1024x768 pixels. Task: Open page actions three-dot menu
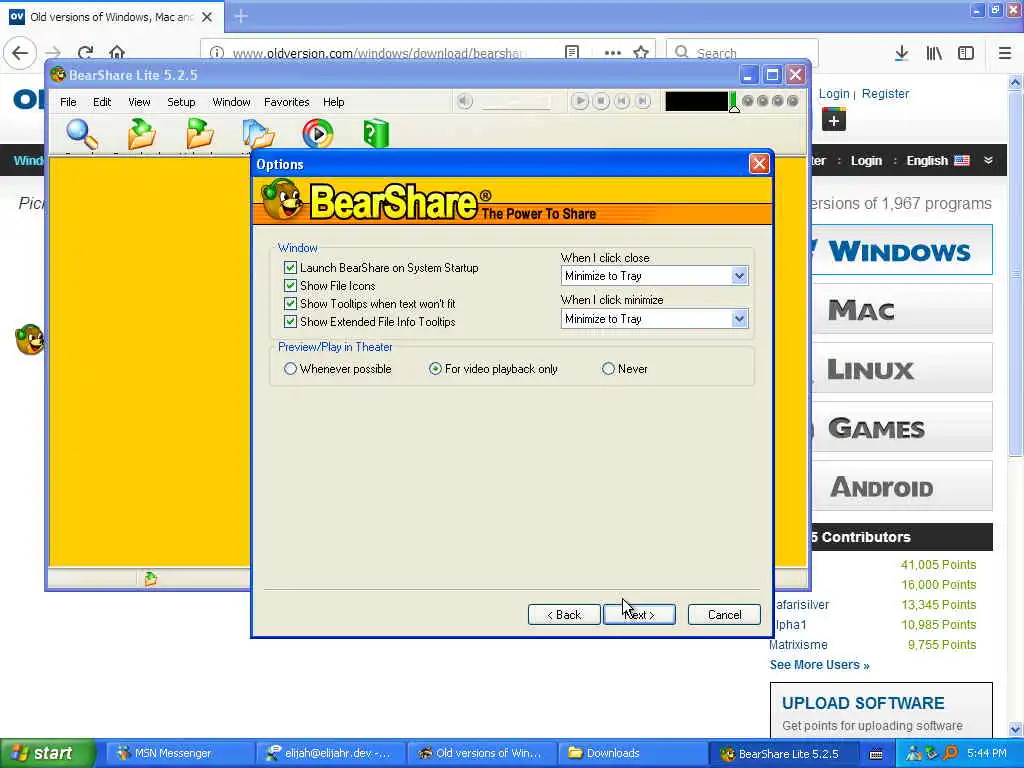coord(613,53)
